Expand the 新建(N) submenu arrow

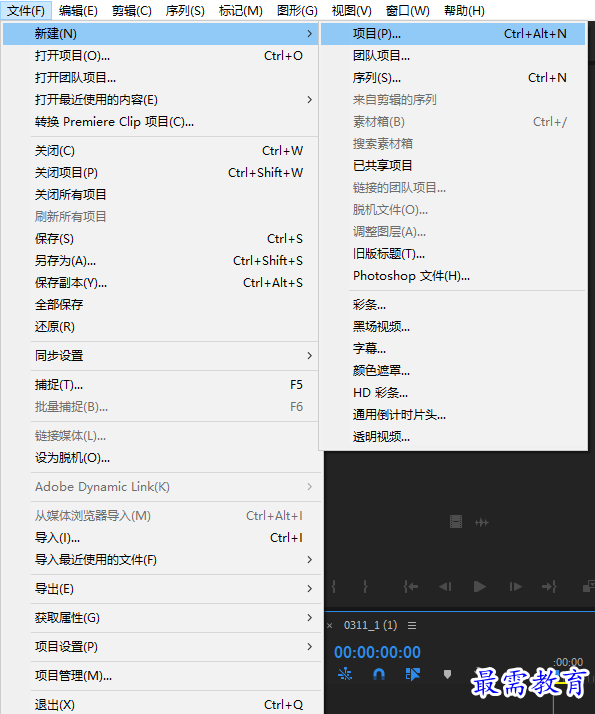[310, 34]
